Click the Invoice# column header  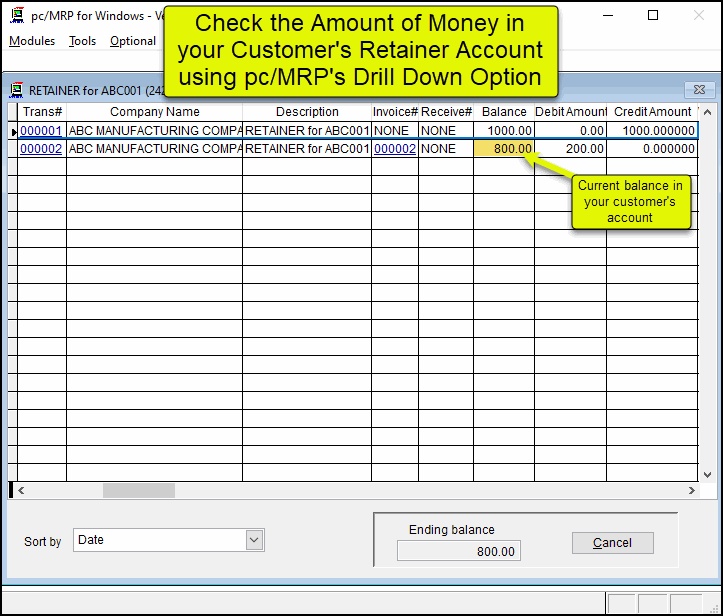coord(395,112)
